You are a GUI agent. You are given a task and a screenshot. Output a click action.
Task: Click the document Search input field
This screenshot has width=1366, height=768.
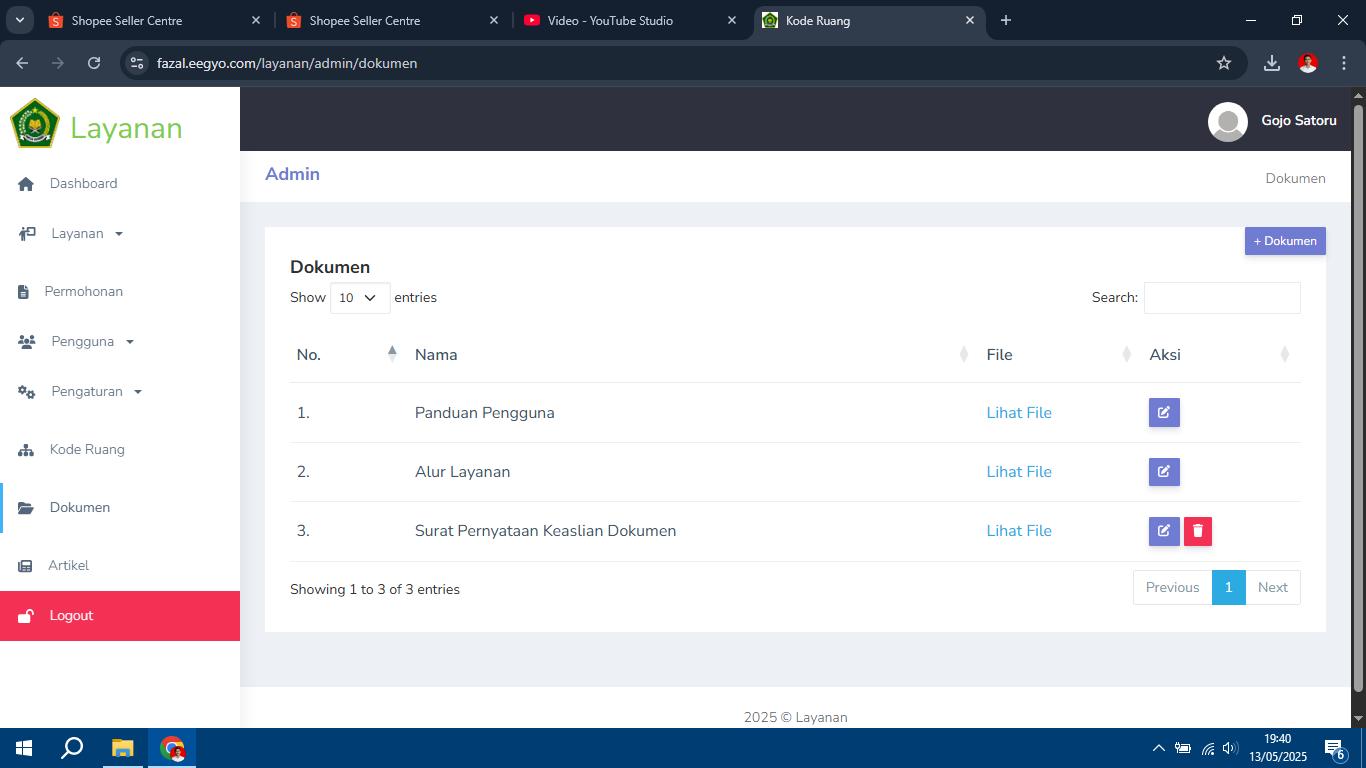pyautogui.click(x=1221, y=298)
